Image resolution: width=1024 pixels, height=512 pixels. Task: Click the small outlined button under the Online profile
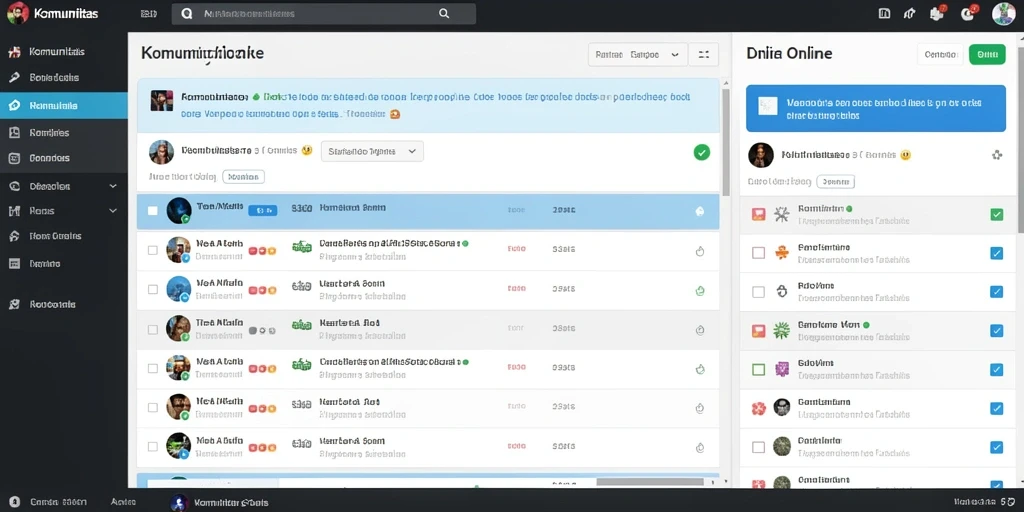[835, 182]
